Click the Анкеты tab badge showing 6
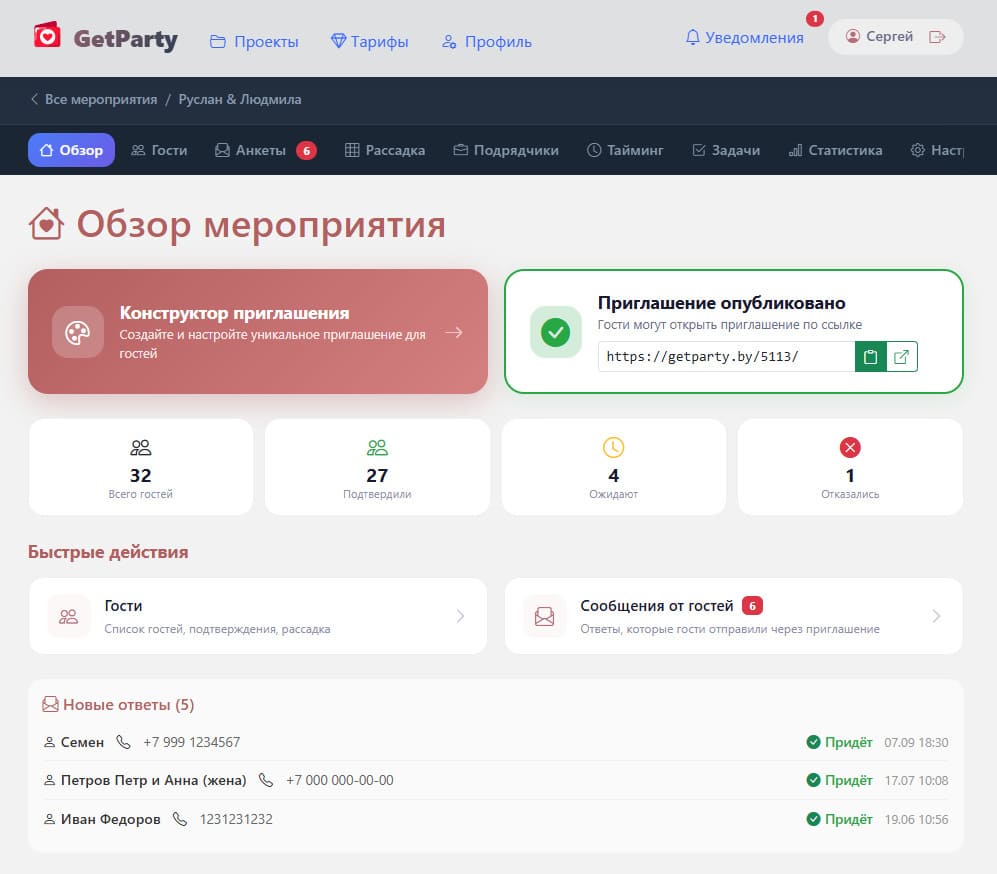 306,151
